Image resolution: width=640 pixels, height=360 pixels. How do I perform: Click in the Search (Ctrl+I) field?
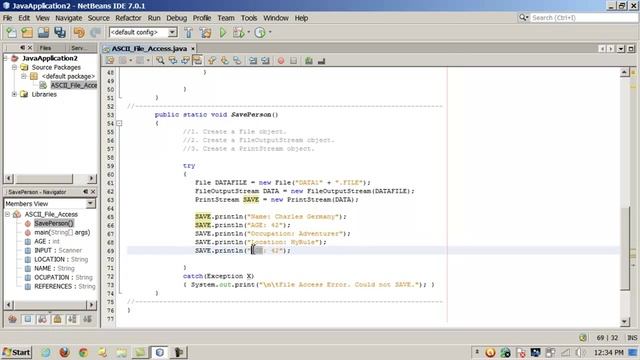583,18
